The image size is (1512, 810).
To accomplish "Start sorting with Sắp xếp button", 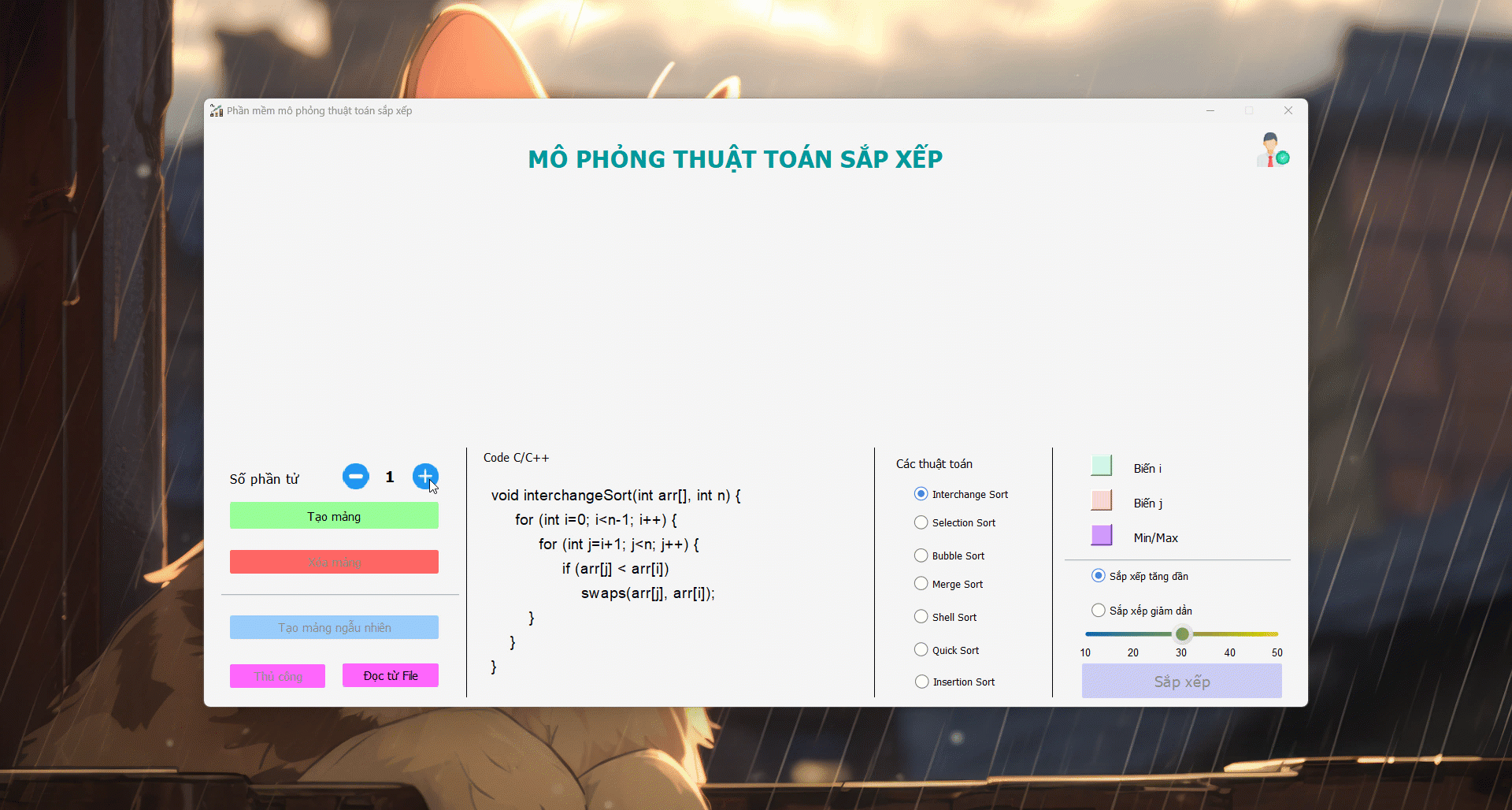I will [1181, 681].
